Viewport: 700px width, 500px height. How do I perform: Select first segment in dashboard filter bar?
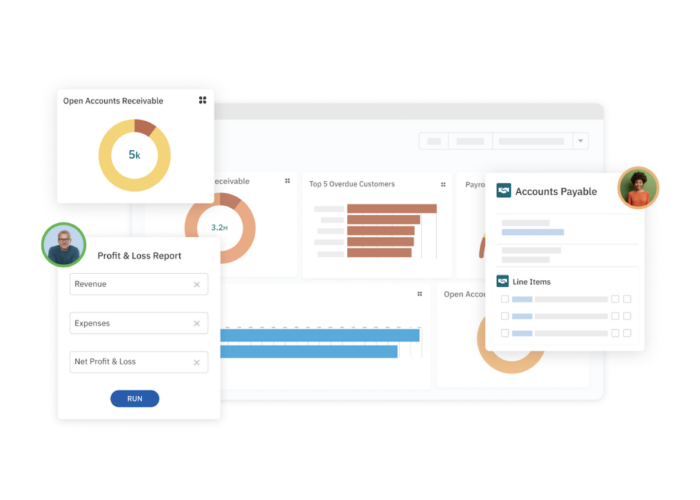coord(434,141)
